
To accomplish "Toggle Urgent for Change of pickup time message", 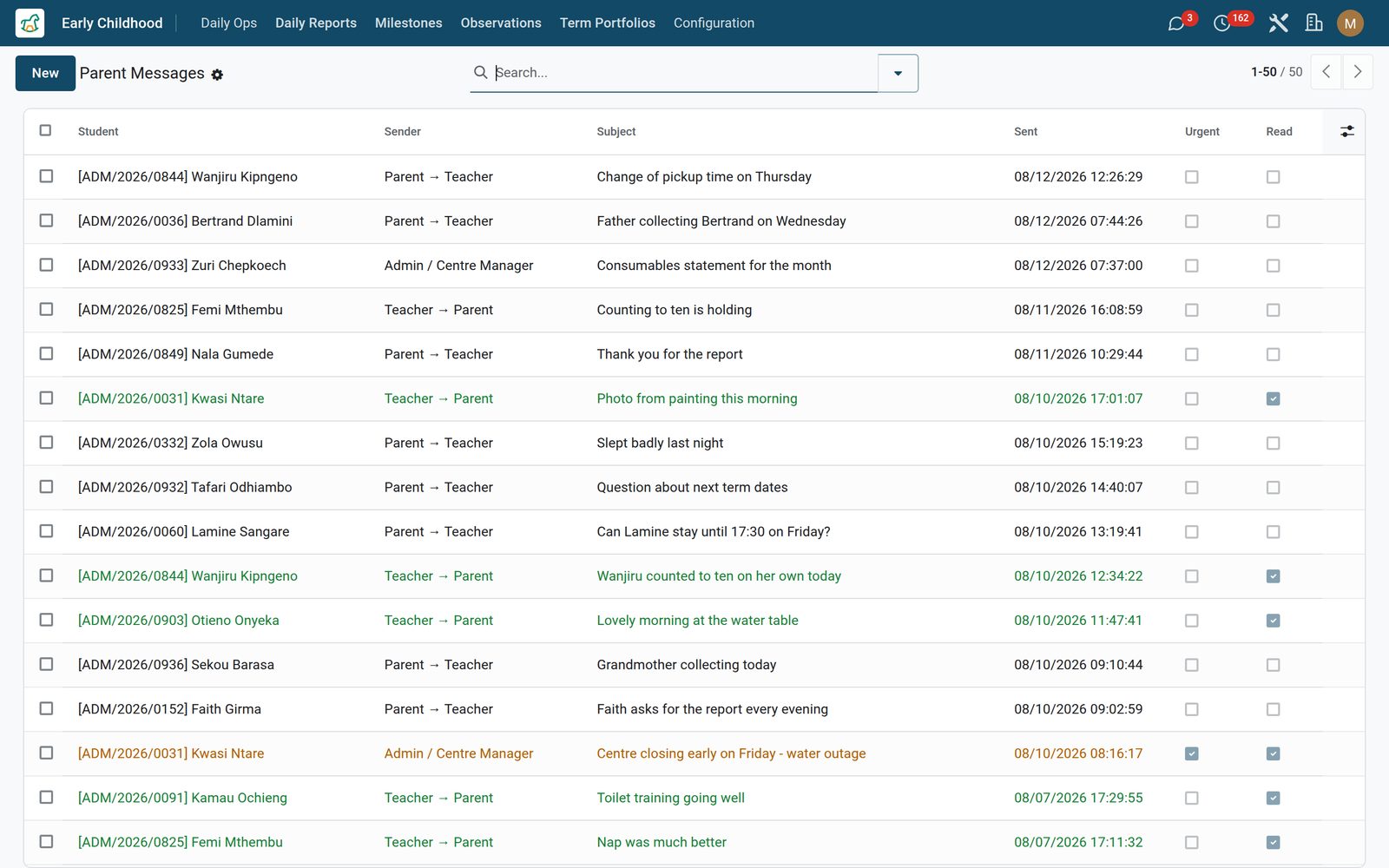I will click(1191, 177).
